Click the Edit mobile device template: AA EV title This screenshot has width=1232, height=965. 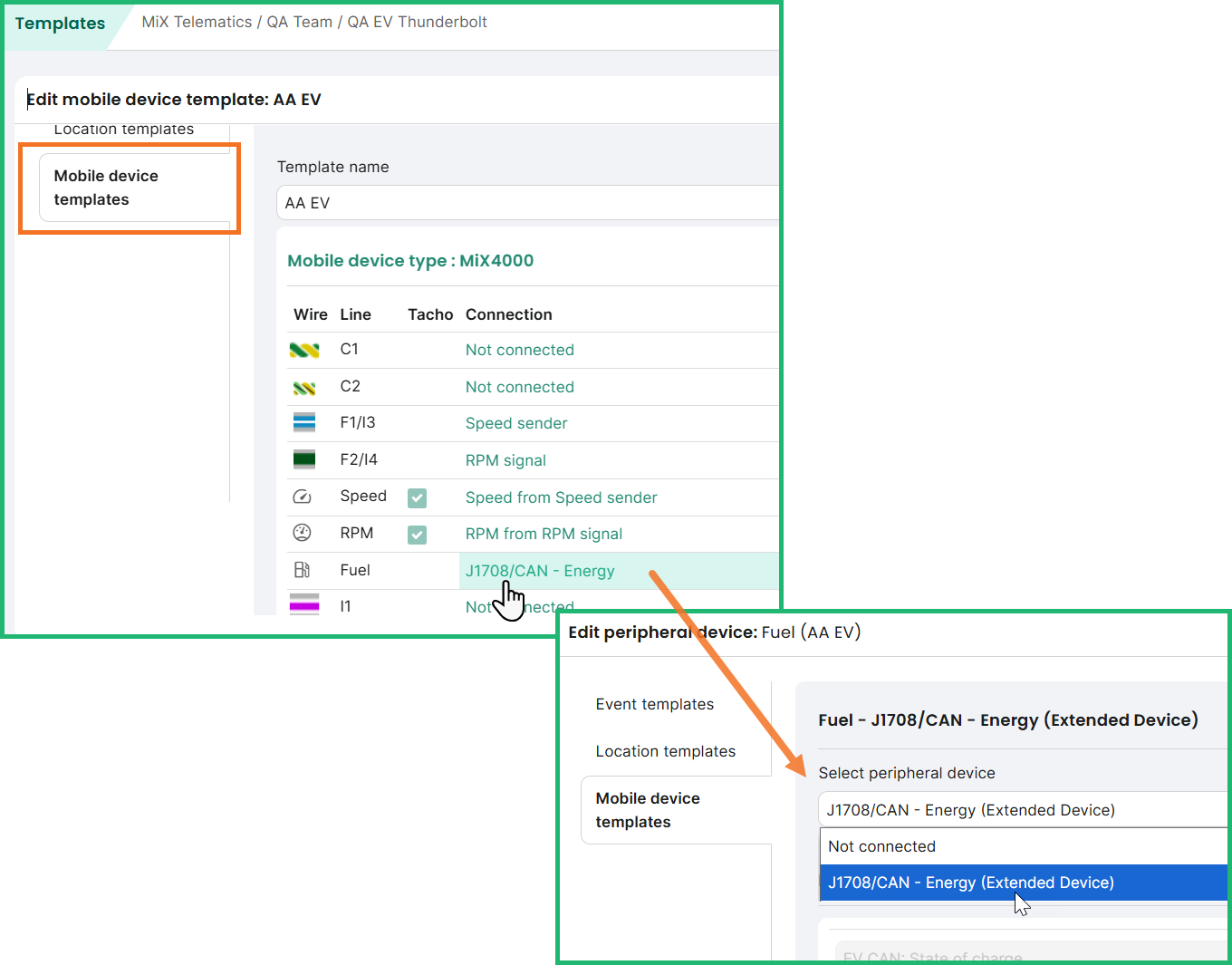click(174, 100)
